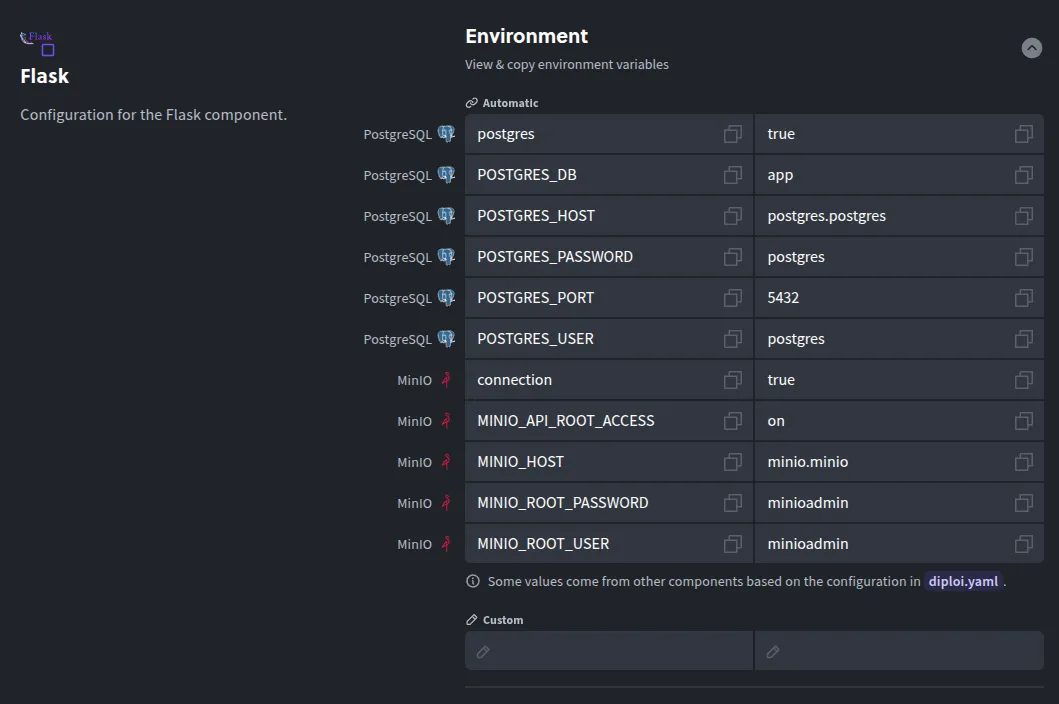Click the info icon below the variables

click(x=473, y=581)
